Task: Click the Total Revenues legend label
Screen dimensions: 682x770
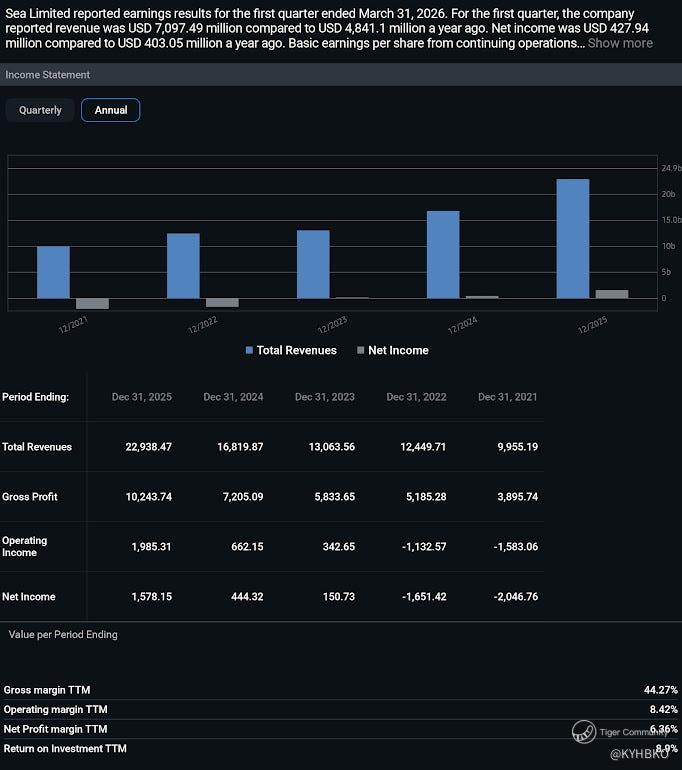Action: click(x=297, y=350)
